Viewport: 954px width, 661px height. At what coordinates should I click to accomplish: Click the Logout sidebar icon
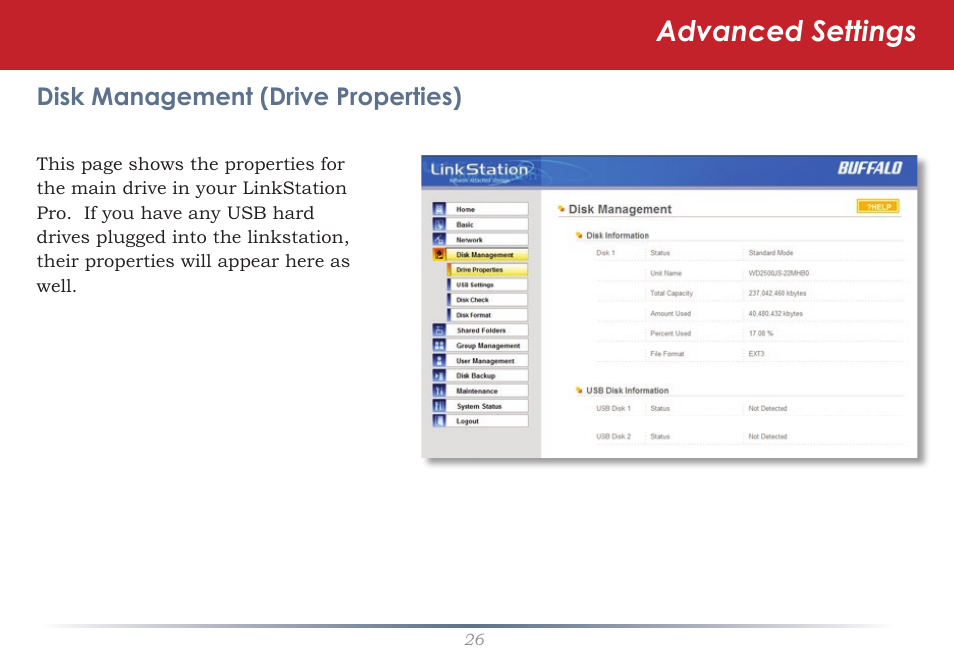tap(439, 421)
